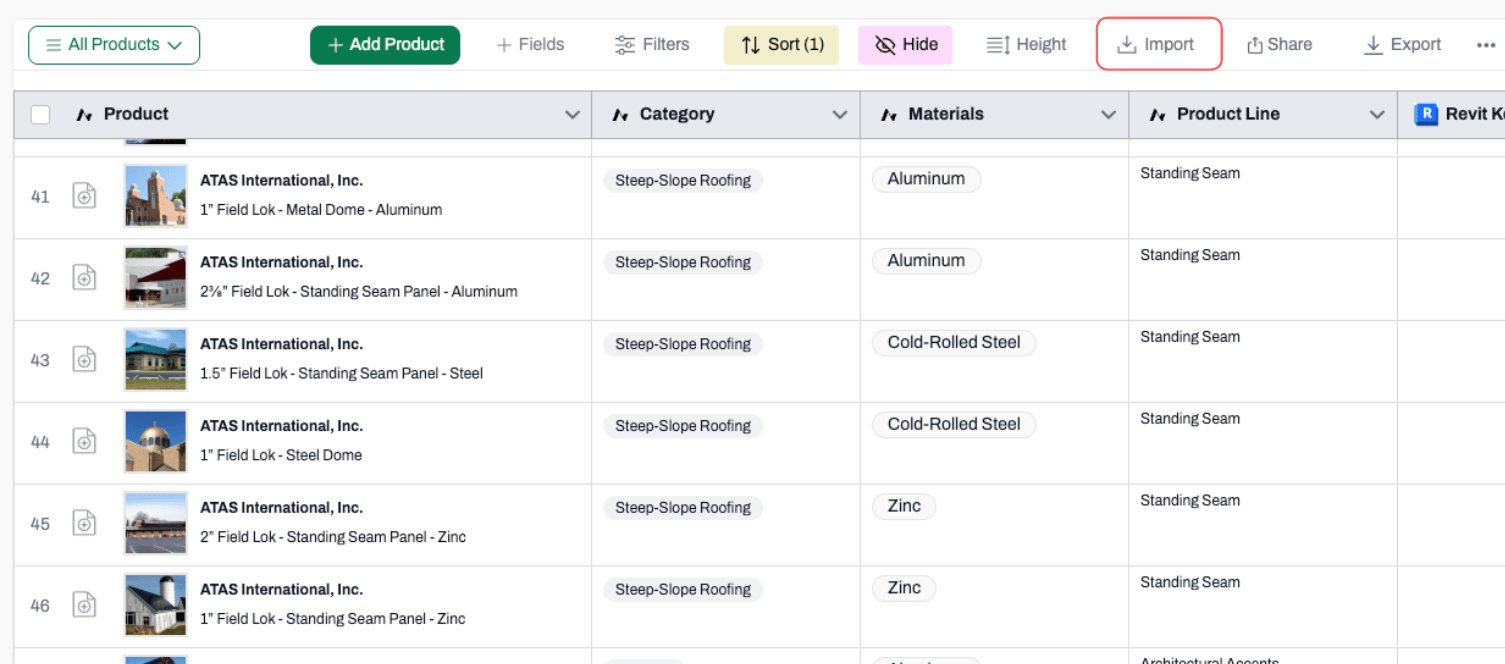
Task: Open the Materials column dropdown chevron
Action: 1108,115
